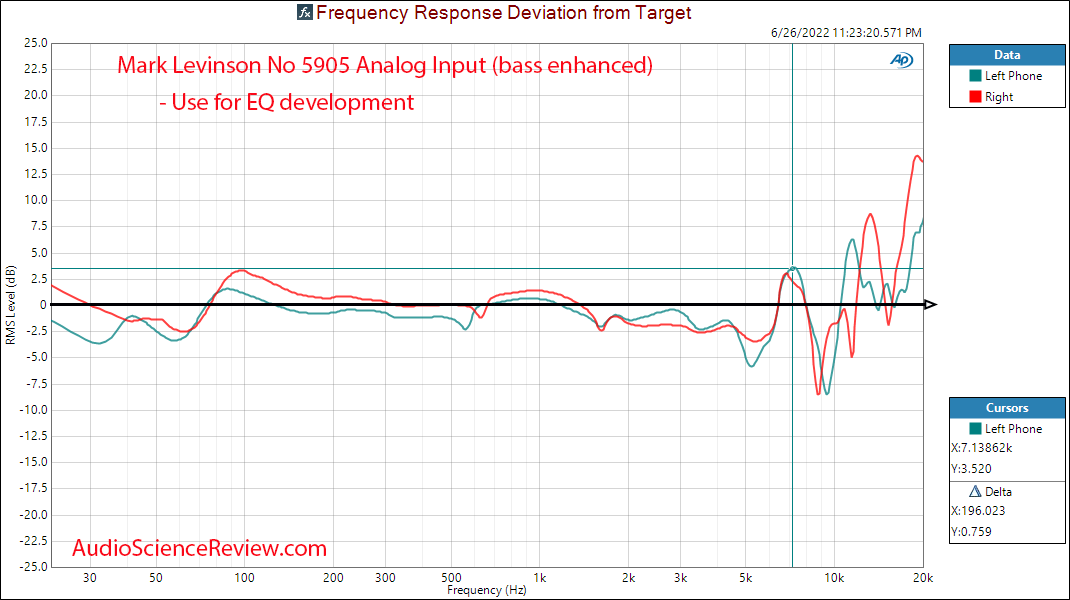Click the cursor value "X:7.13862k"
The image size is (1070, 600).
click(981, 448)
